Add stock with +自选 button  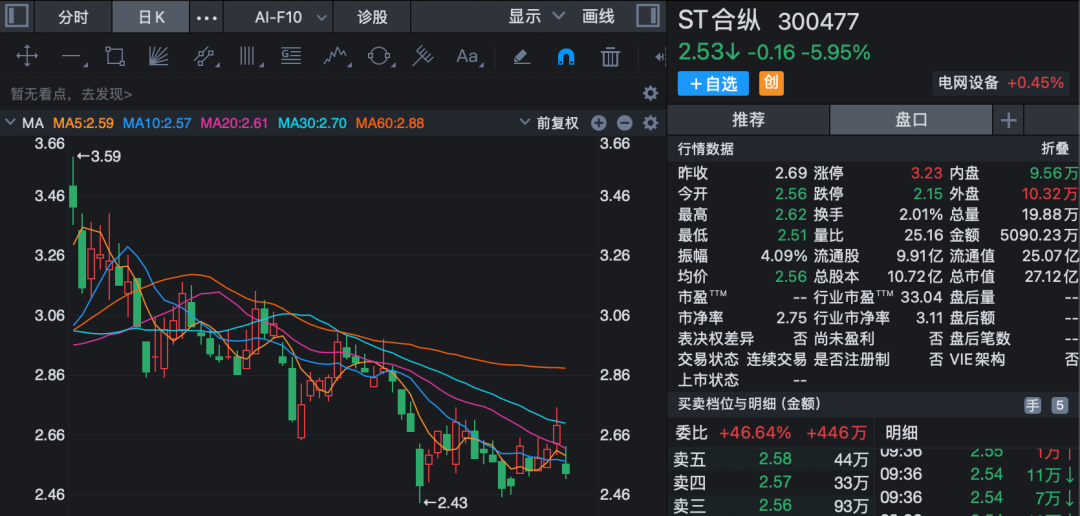[x=713, y=84]
